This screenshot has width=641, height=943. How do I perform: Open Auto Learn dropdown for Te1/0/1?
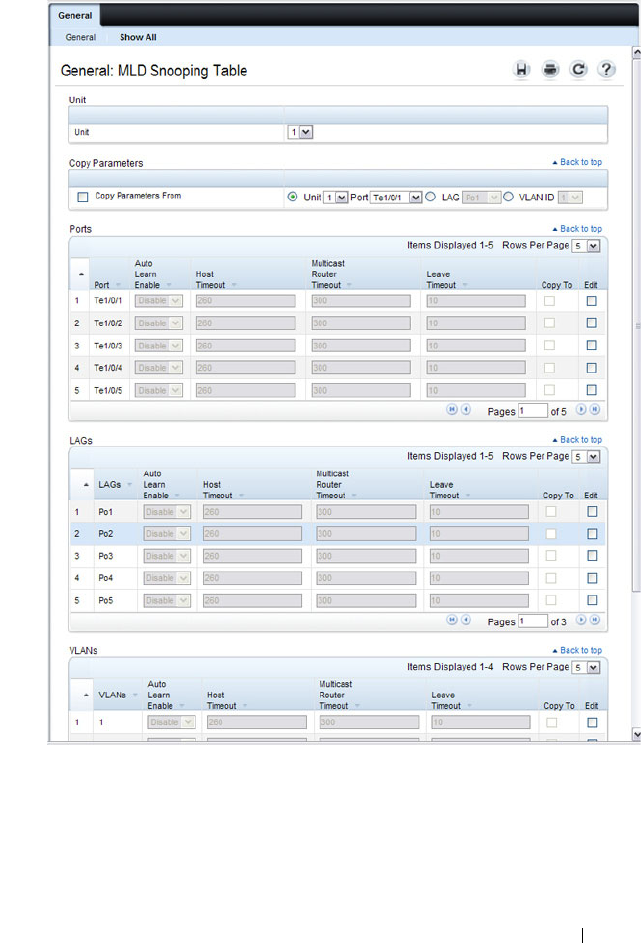pos(159,301)
